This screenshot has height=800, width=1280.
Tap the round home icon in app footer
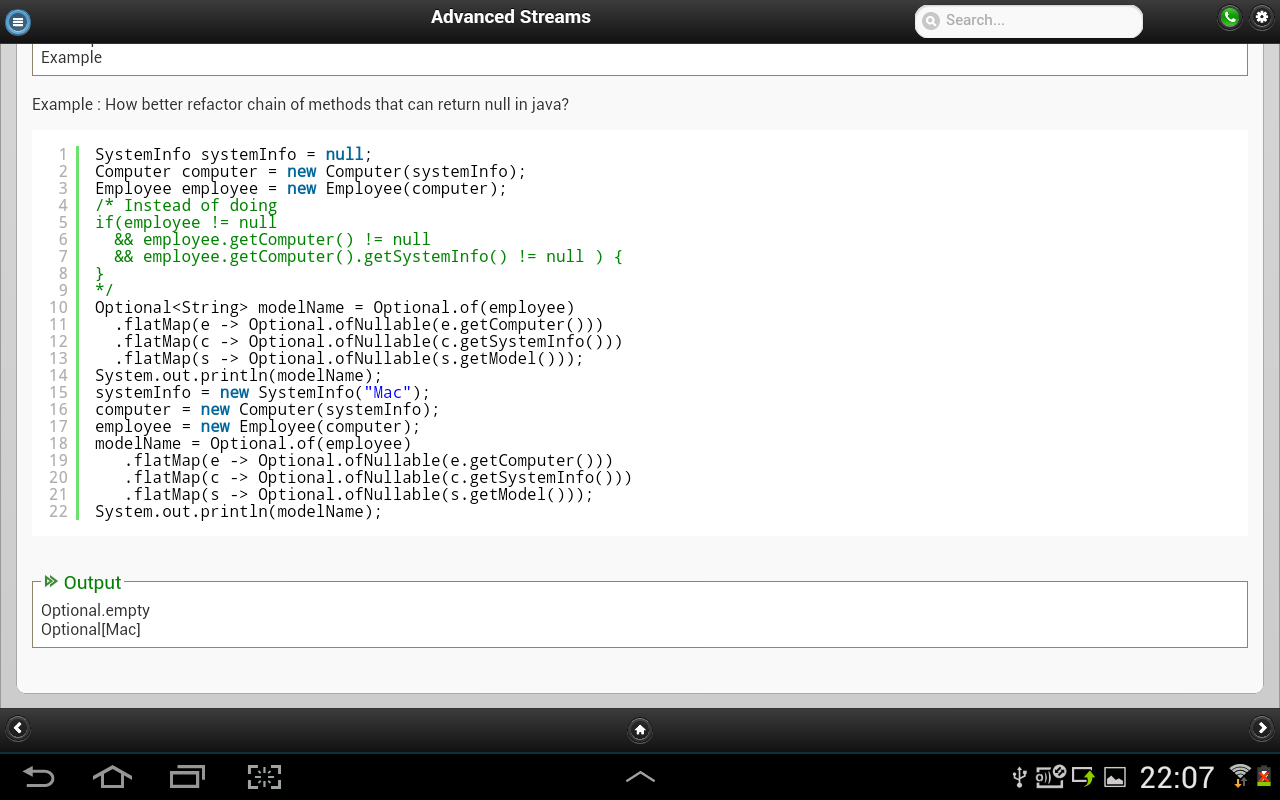[640, 730]
